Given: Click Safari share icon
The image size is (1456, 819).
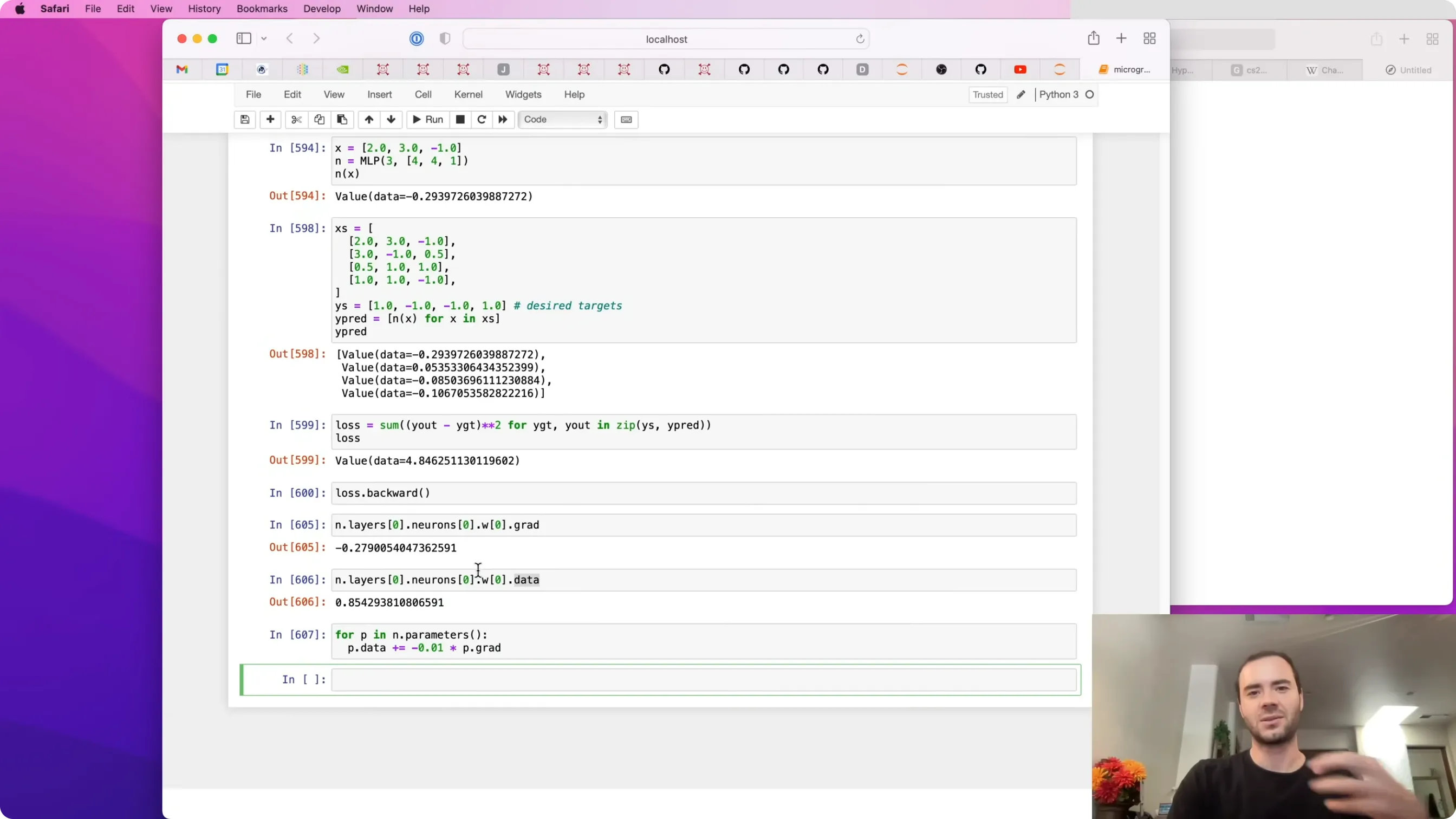Looking at the screenshot, I should click(x=1094, y=38).
